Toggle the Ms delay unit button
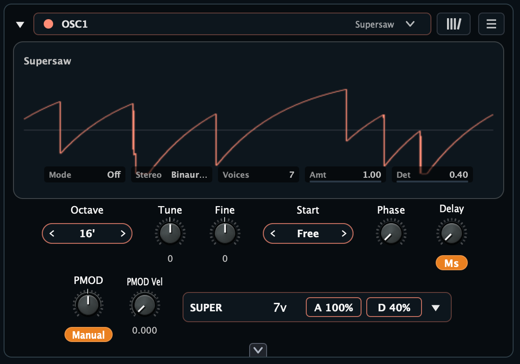 [x=452, y=263]
